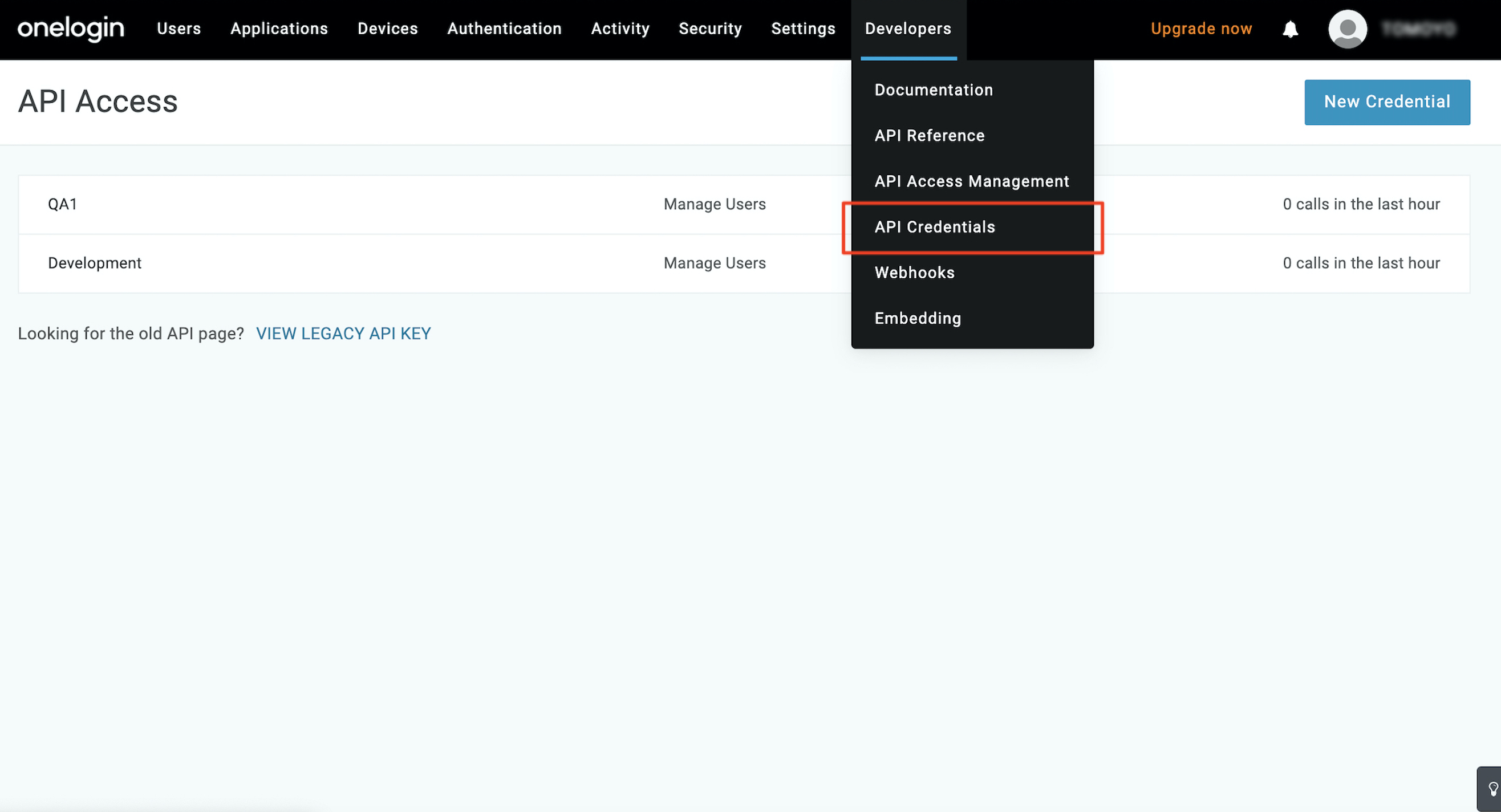
Task: Open Webhooks from Developers menu
Action: tap(914, 273)
